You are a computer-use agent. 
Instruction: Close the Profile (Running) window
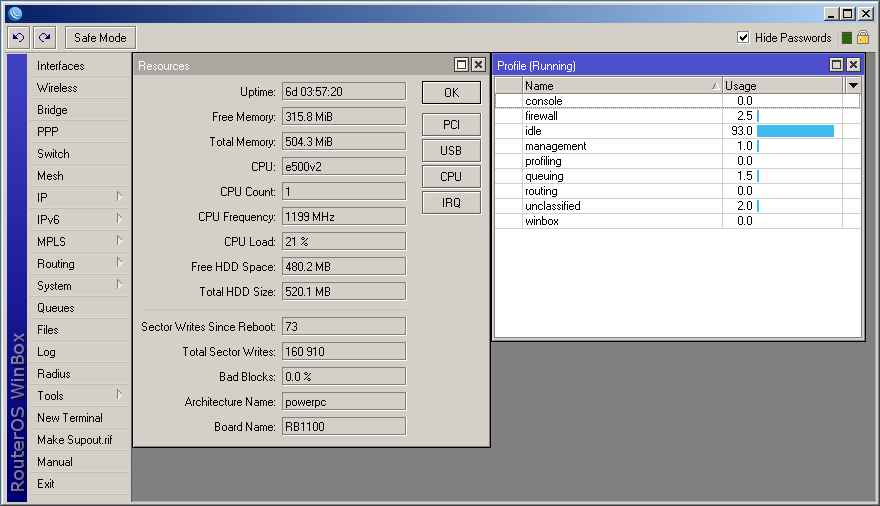(853, 65)
